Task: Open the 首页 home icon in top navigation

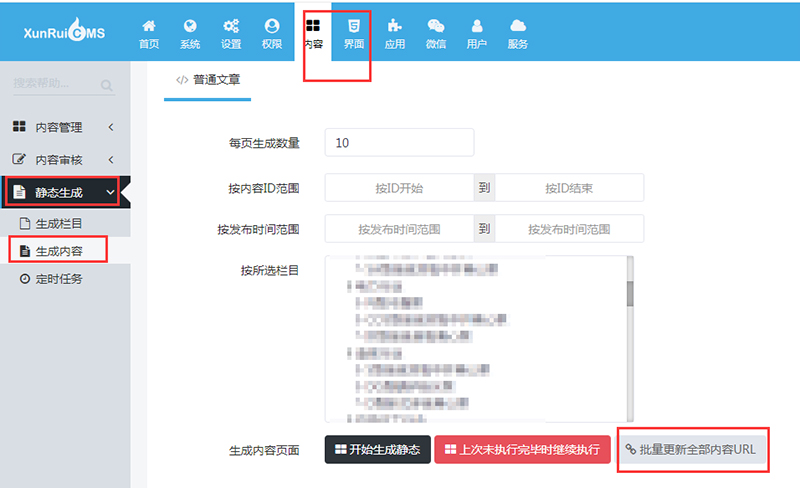Action: pos(149,34)
